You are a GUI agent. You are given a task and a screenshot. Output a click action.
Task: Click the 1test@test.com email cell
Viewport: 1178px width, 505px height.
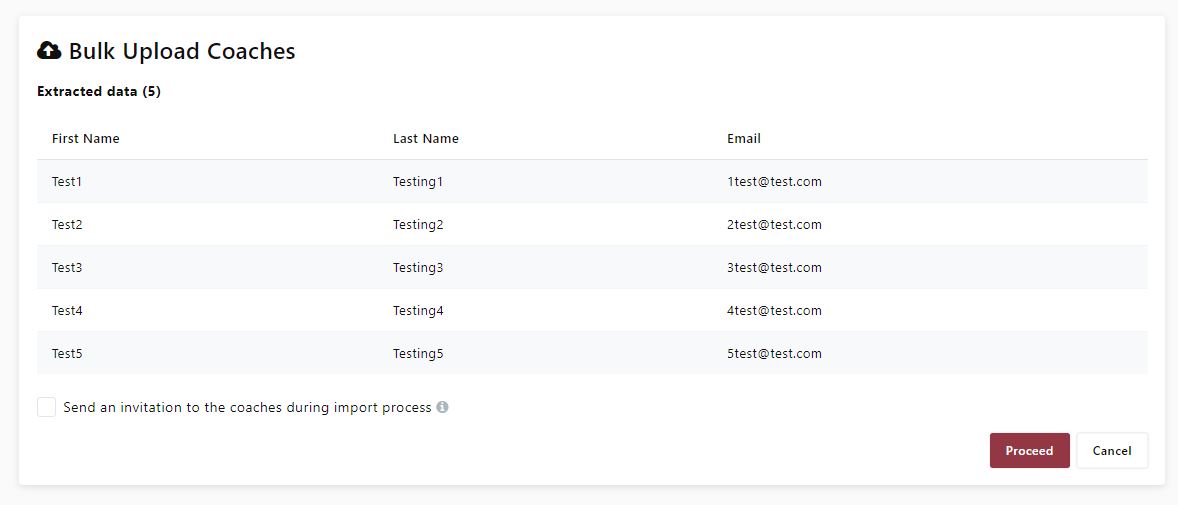point(774,182)
